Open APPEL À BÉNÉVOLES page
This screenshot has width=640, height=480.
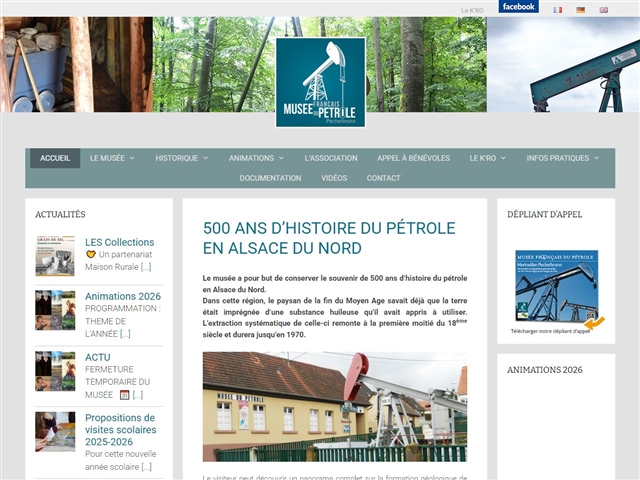413,158
